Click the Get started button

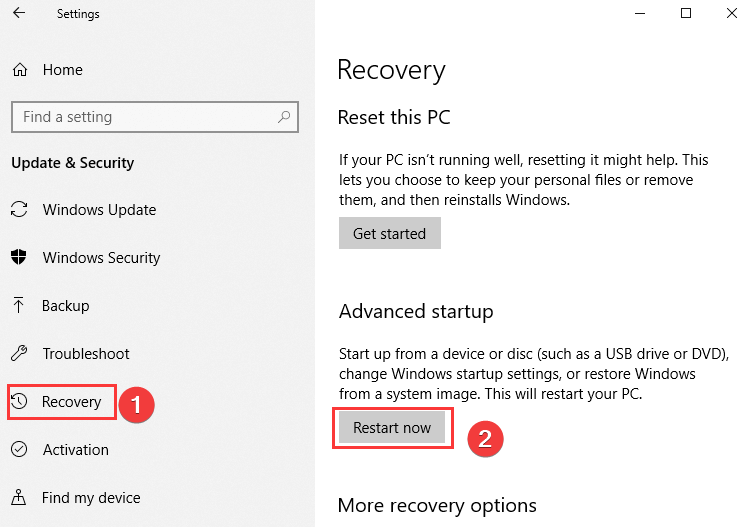[x=389, y=233]
